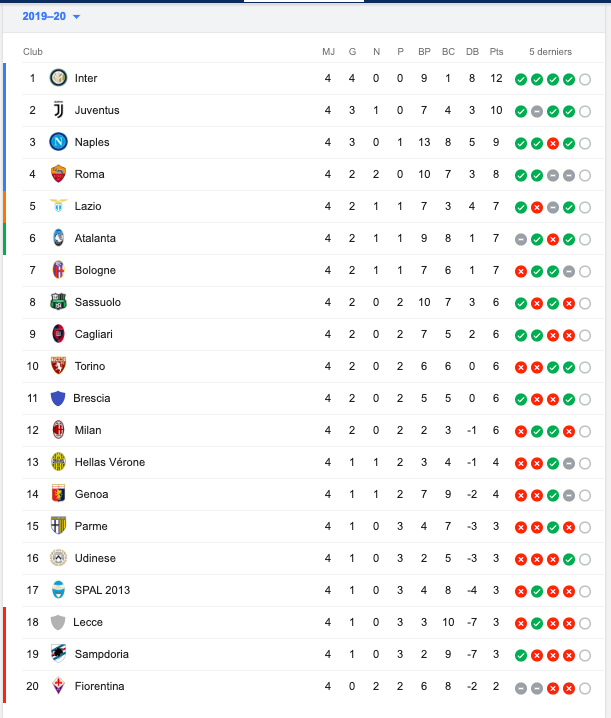611x718 pixels.
Task: Open the Atalanta team link
Action: 95,238
